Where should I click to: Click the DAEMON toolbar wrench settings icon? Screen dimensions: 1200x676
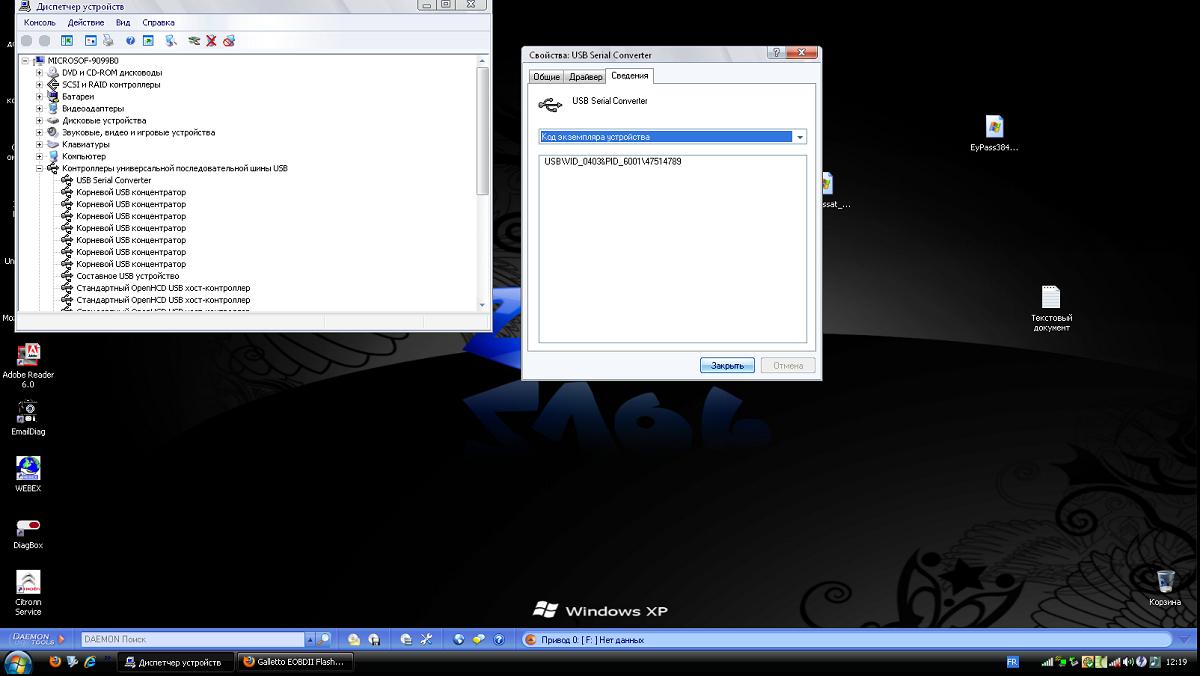point(426,639)
